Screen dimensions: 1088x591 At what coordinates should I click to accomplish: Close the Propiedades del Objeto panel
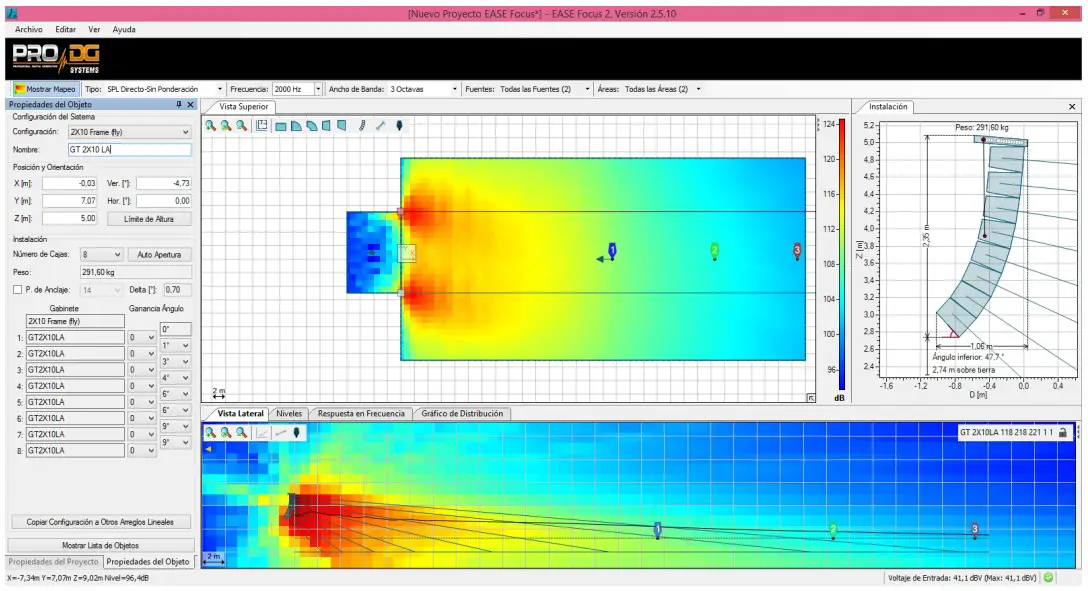[190, 104]
